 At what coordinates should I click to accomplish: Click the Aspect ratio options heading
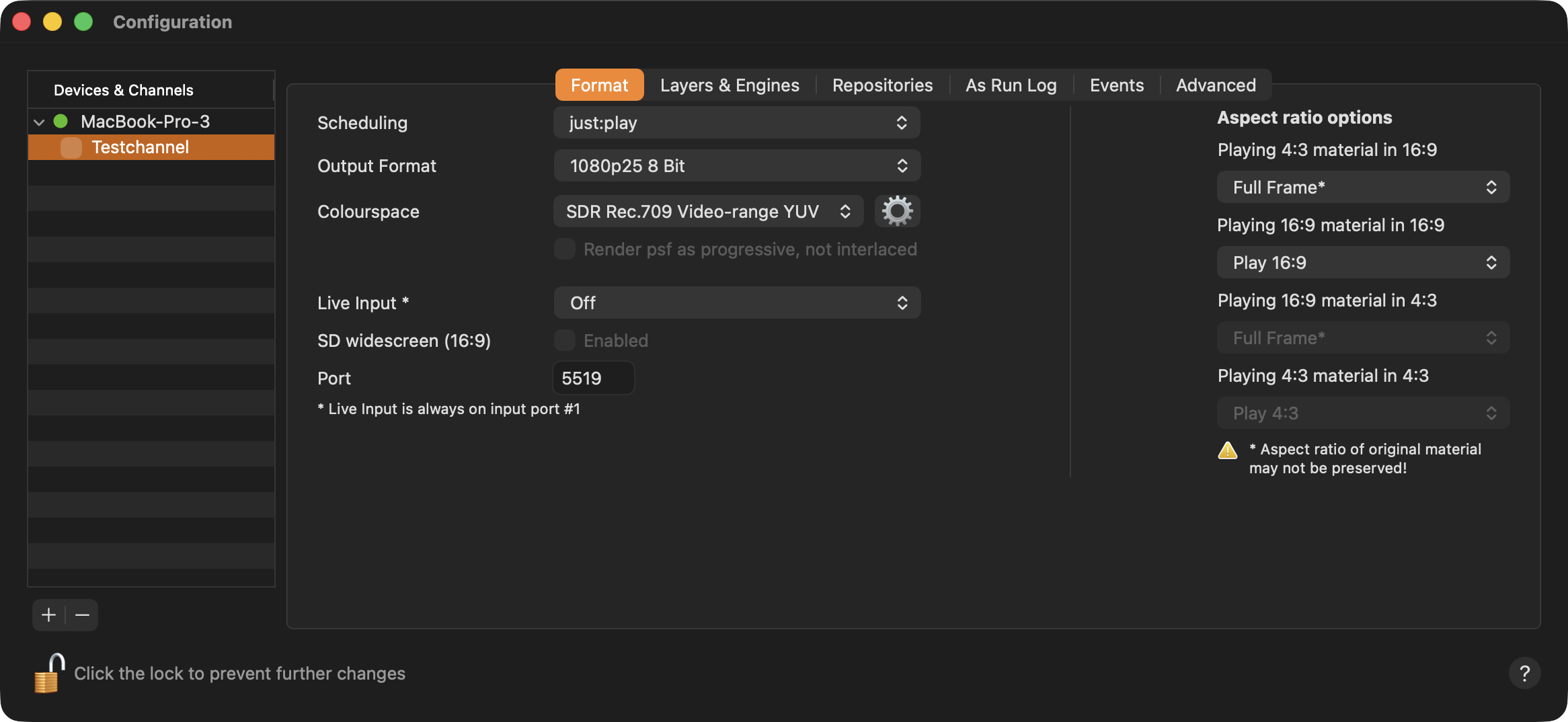coord(1304,118)
